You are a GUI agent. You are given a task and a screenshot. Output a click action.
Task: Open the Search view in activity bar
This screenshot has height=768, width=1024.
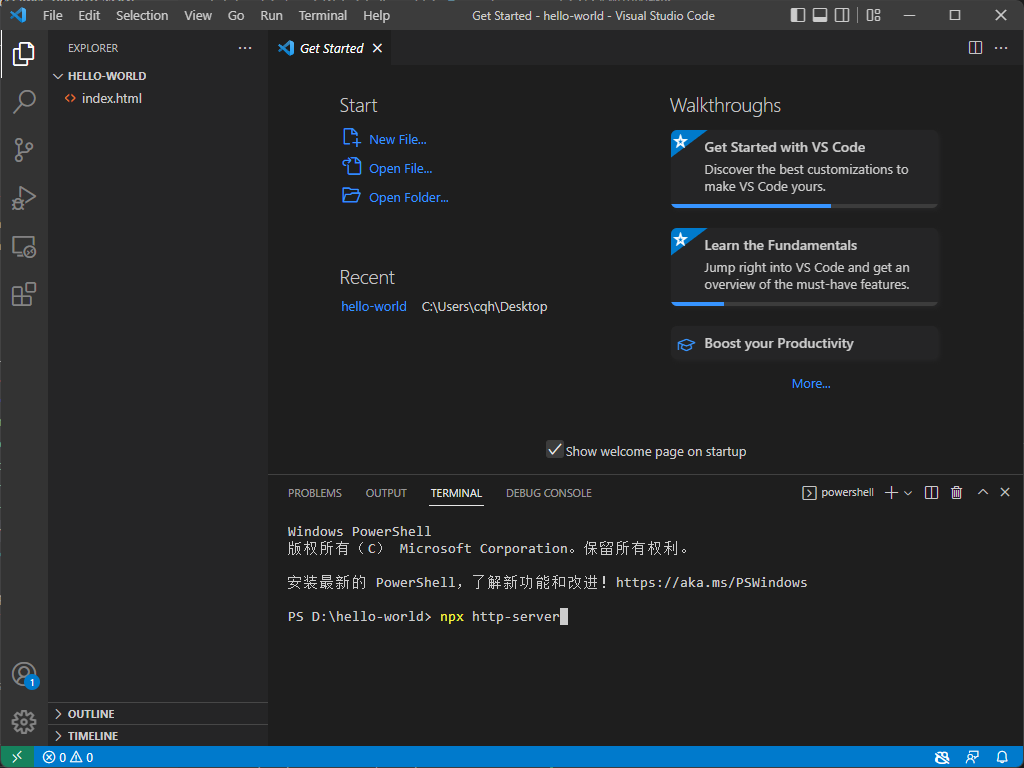(24, 102)
